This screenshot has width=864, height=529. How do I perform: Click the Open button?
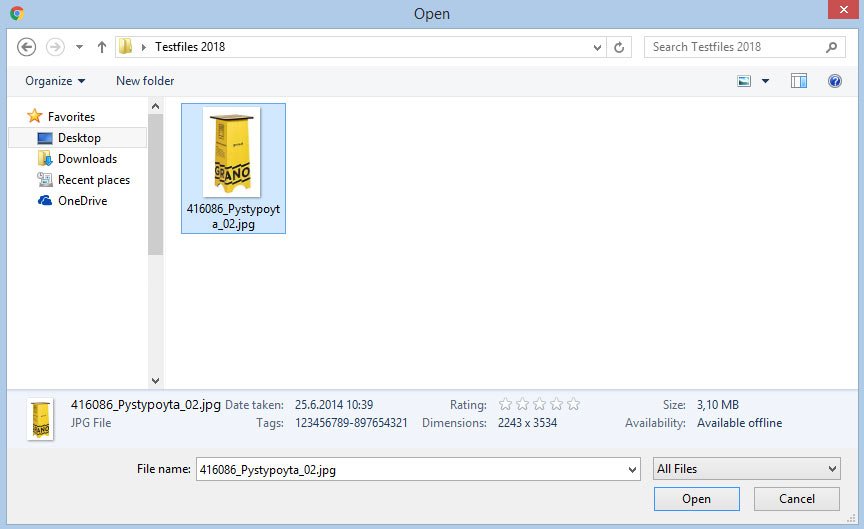696,499
